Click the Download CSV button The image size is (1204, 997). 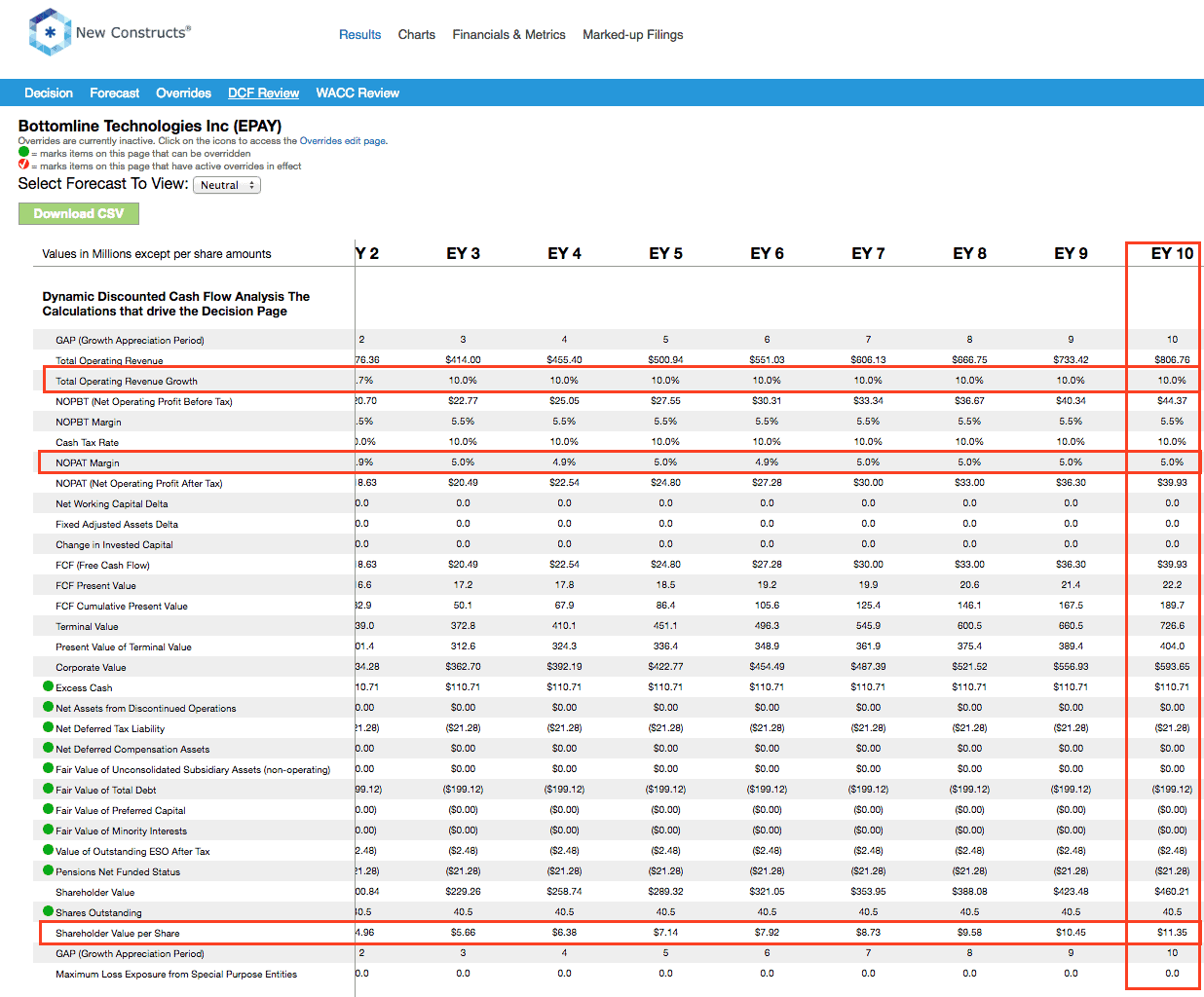tap(79, 214)
